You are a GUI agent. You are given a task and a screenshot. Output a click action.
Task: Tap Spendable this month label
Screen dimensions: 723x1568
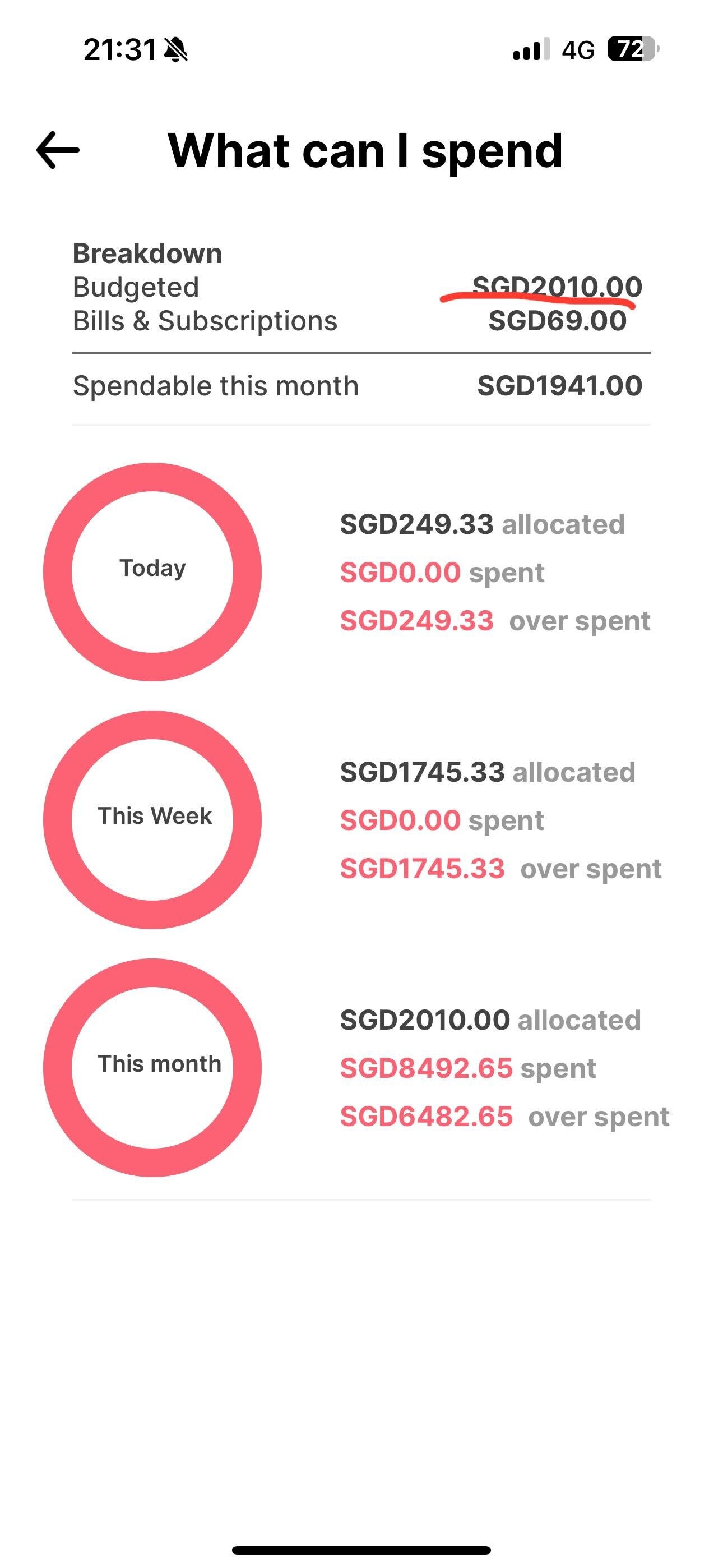(215, 386)
